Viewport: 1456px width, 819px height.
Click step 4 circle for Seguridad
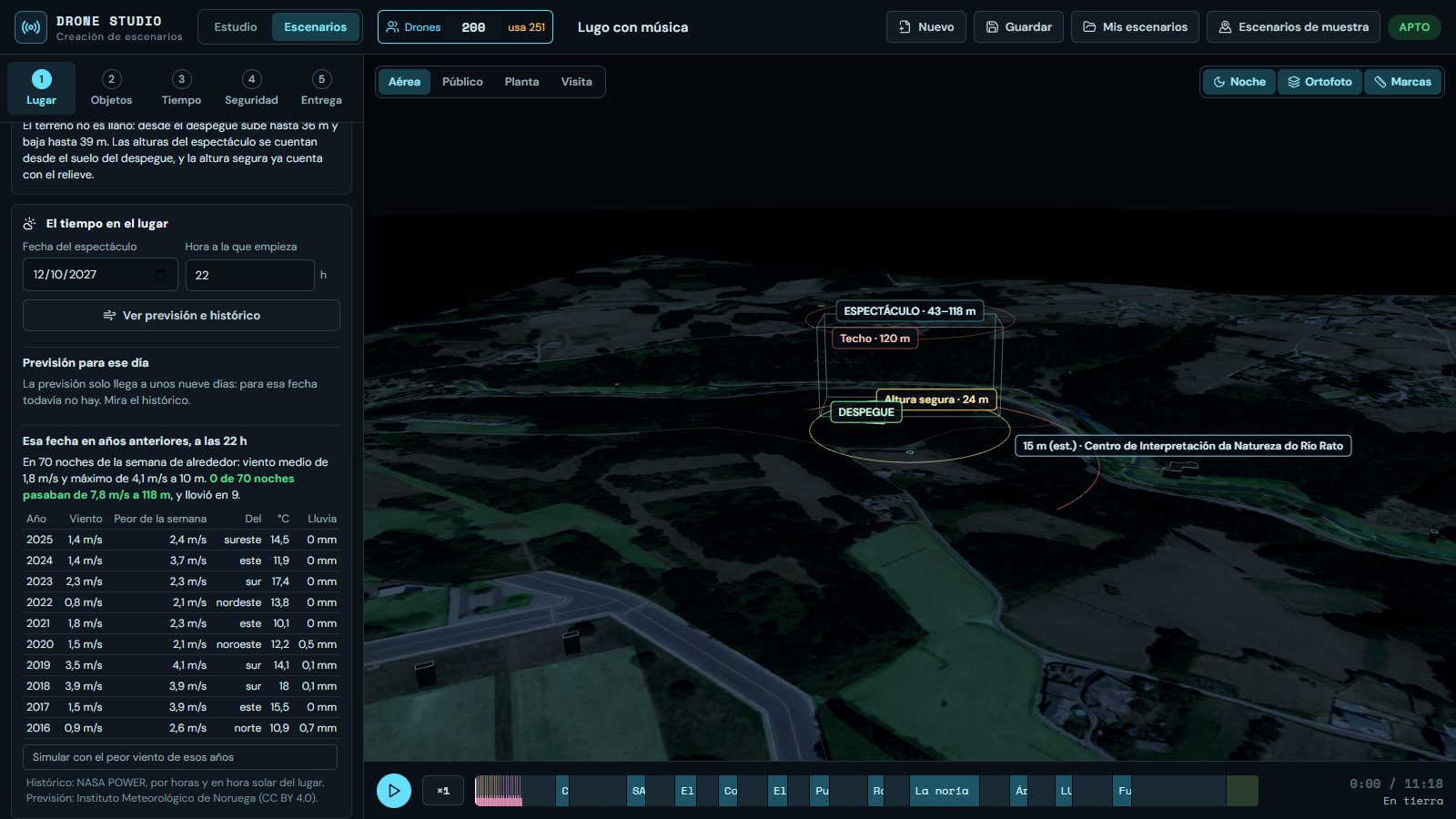251,79
